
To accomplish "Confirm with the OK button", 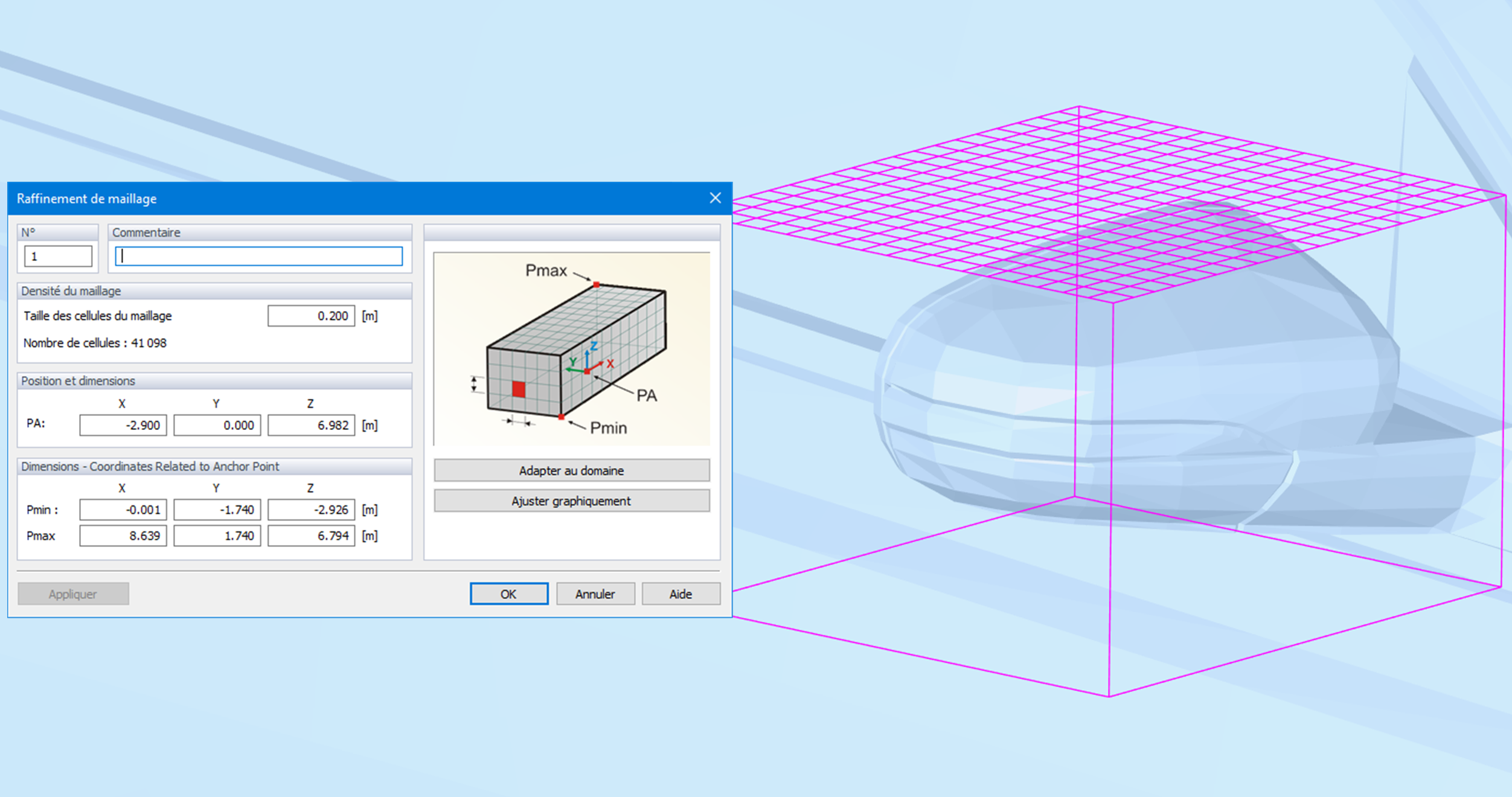I will [508, 594].
